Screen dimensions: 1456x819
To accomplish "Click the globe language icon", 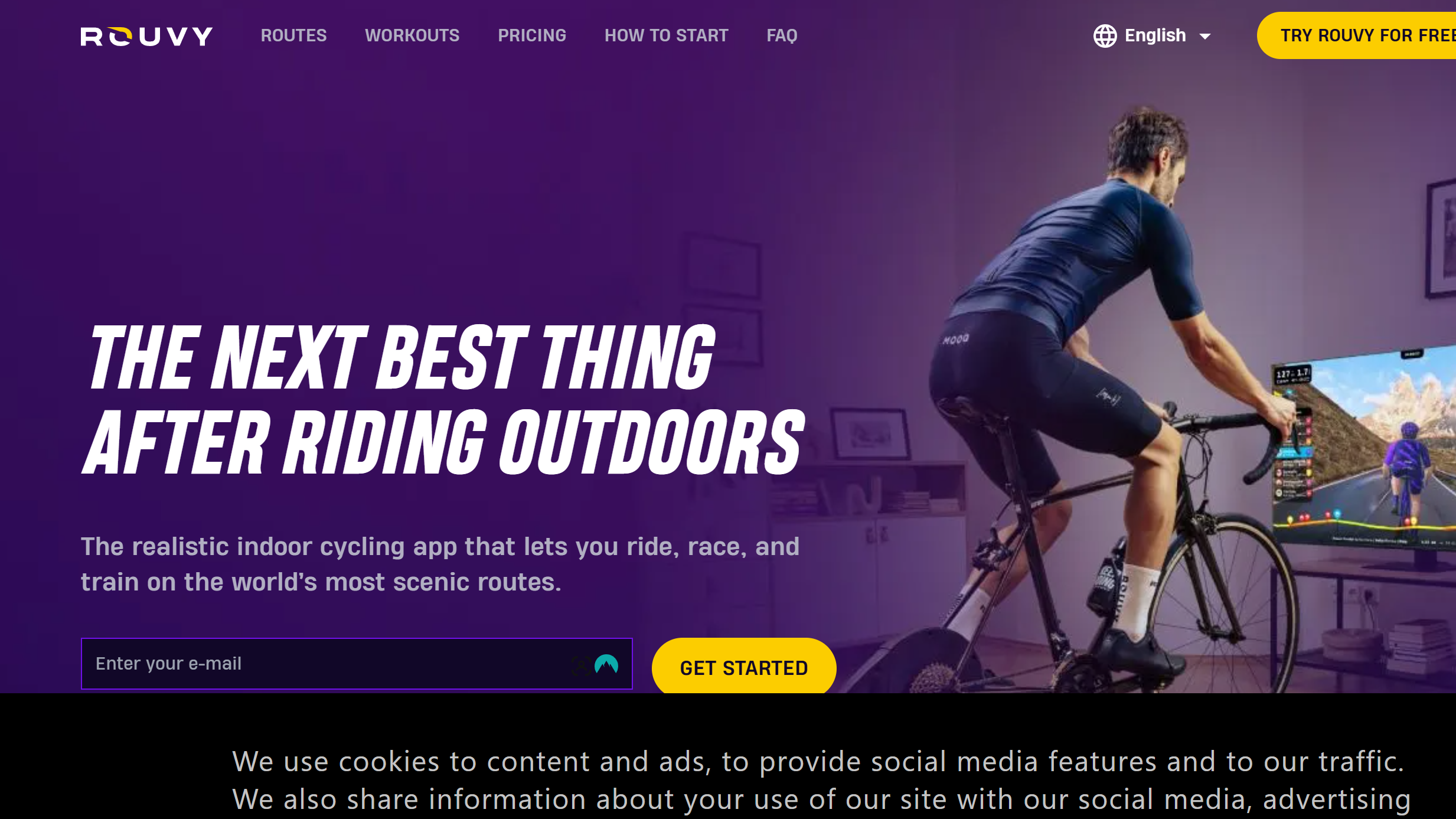I will [x=1105, y=36].
